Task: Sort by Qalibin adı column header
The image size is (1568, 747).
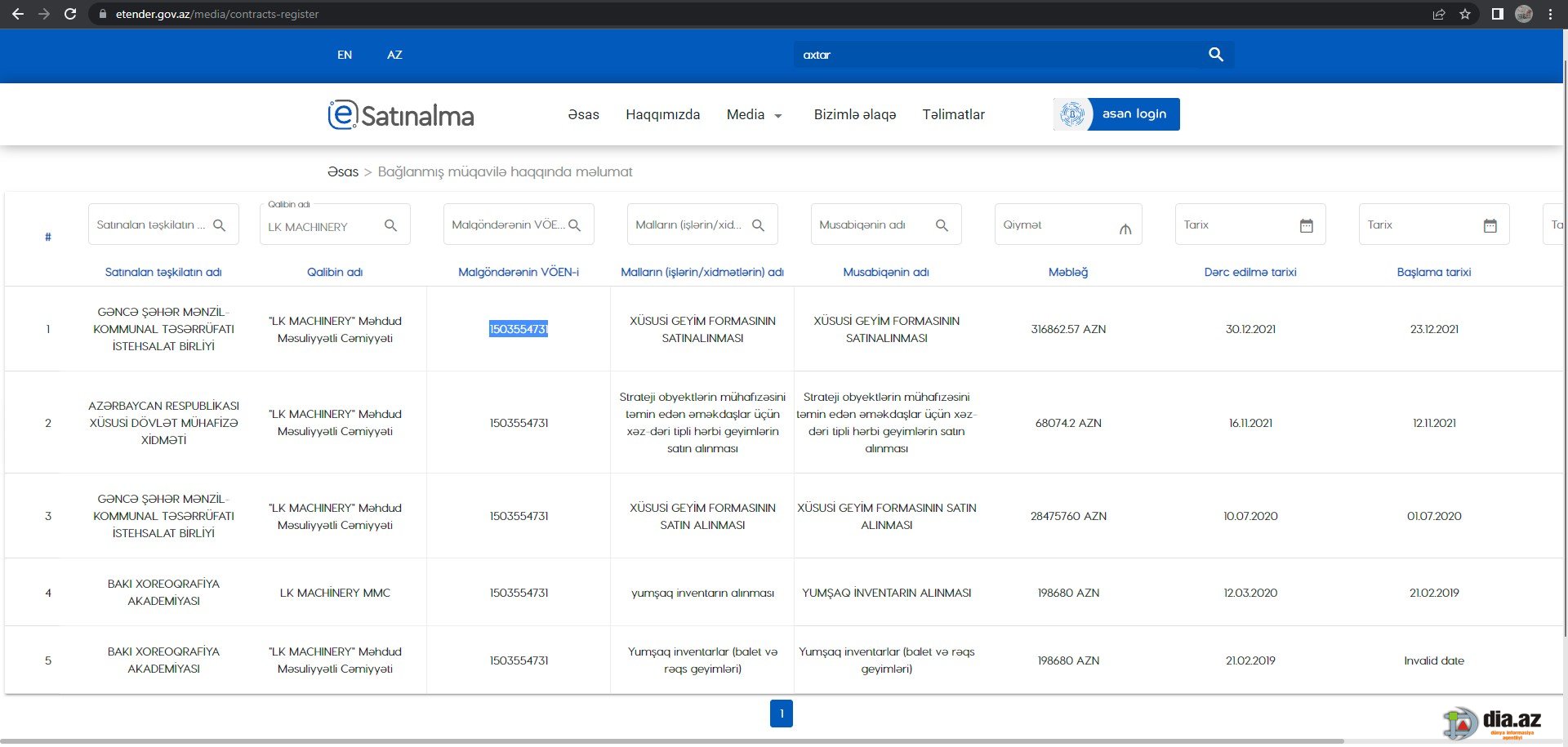Action: (x=335, y=272)
